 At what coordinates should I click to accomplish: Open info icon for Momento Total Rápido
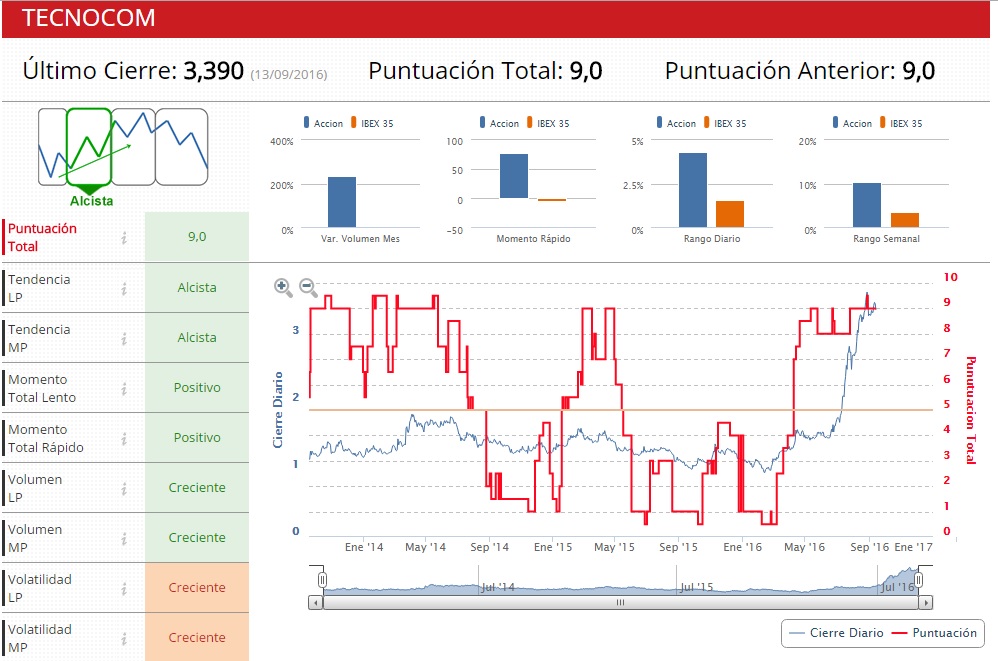(124, 438)
